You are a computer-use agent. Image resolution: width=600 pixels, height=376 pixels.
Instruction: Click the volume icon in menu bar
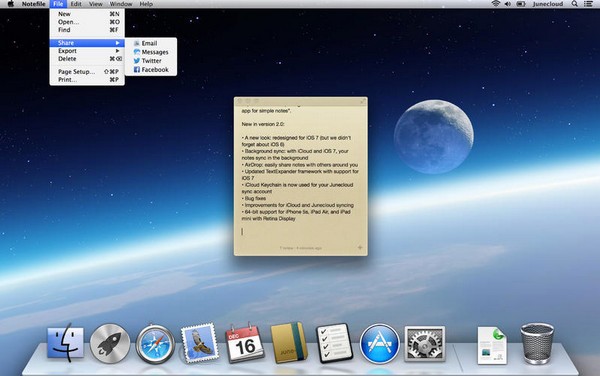pyautogui.click(x=508, y=4)
